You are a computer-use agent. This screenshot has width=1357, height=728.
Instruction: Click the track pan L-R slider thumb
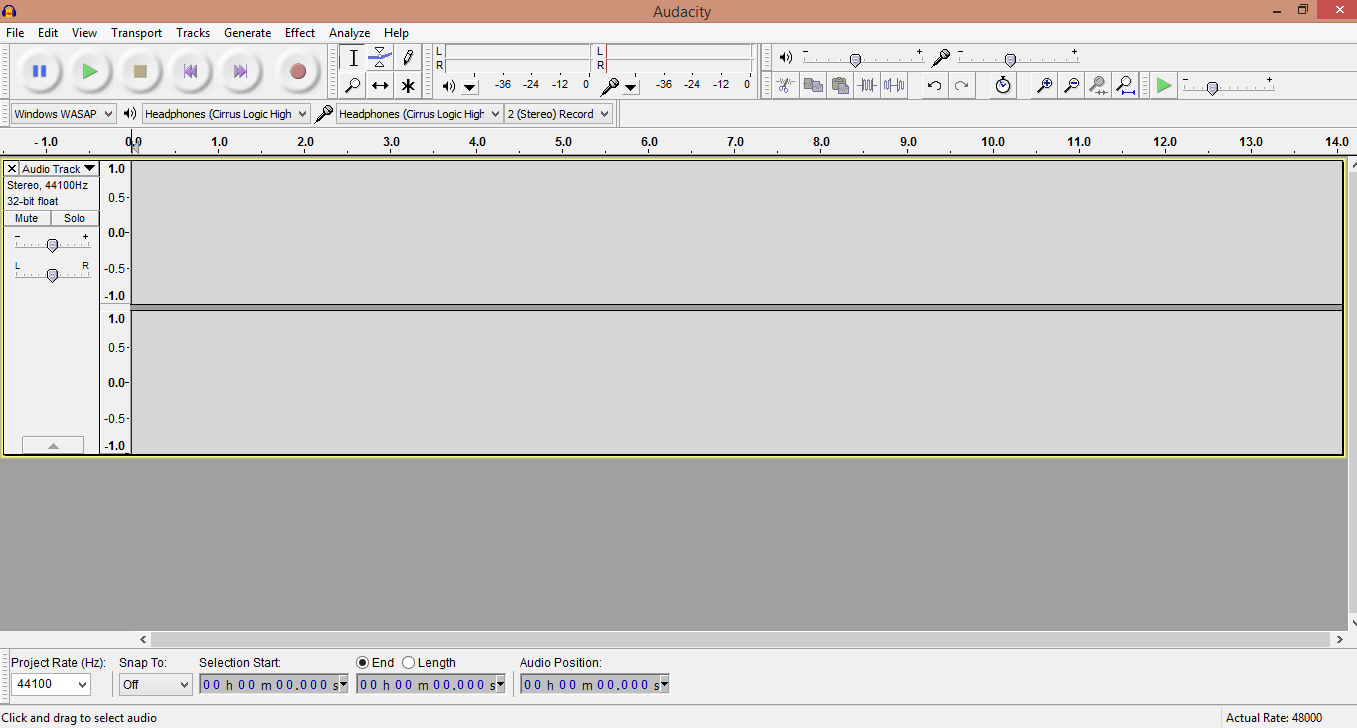tap(52, 275)
